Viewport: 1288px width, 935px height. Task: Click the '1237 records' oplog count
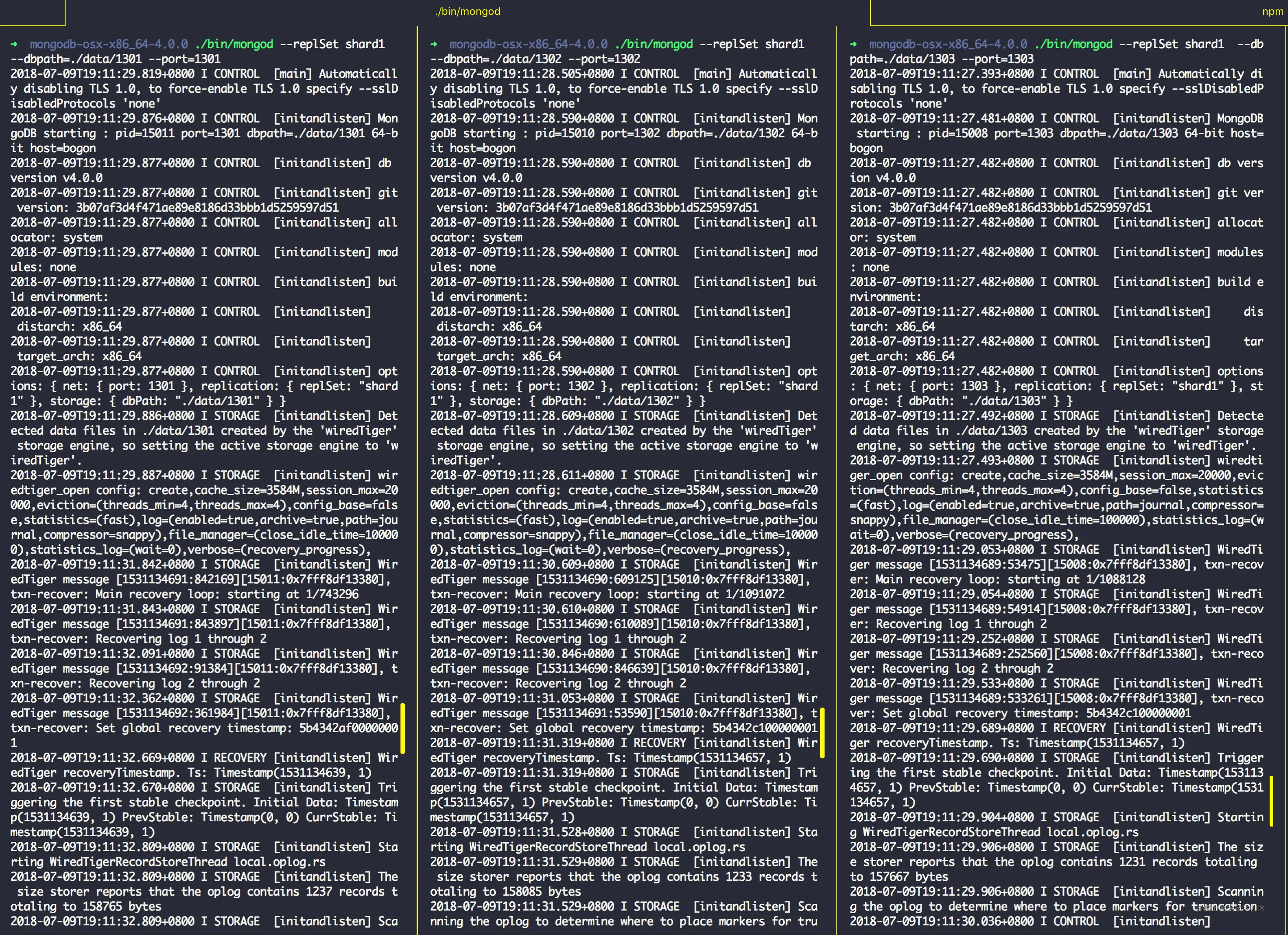pyautogui.click(x=345, y=892)
